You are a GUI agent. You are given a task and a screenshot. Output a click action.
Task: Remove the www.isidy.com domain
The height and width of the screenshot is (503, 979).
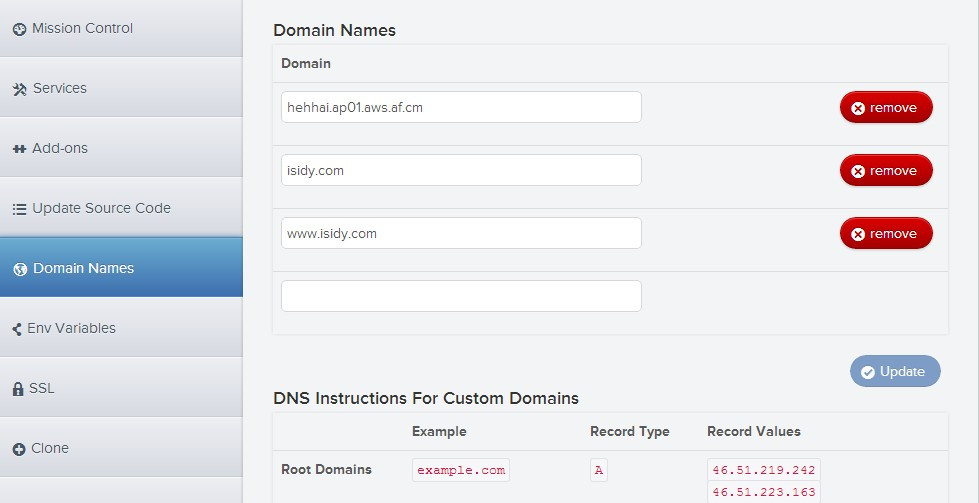pos(885,234)
